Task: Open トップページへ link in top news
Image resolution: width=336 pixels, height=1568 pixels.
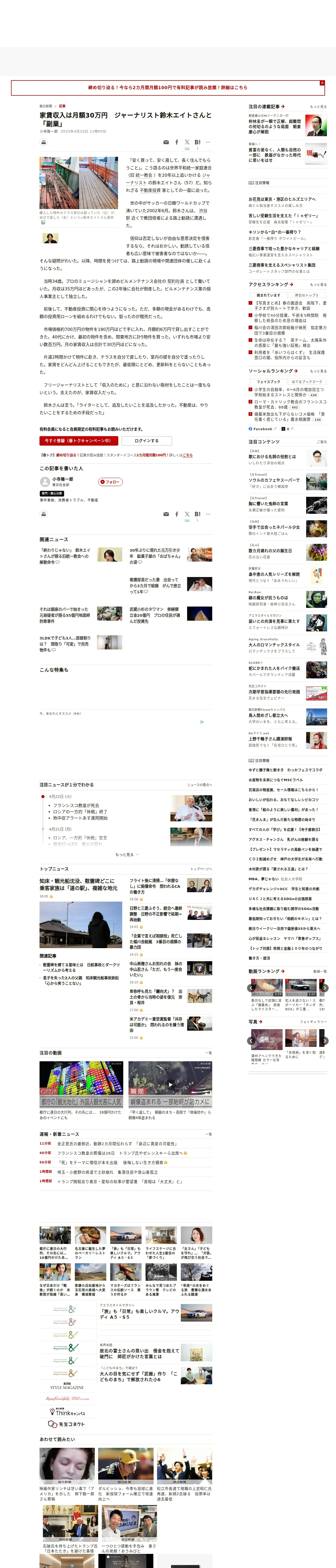Action: [x=201, y=869]
